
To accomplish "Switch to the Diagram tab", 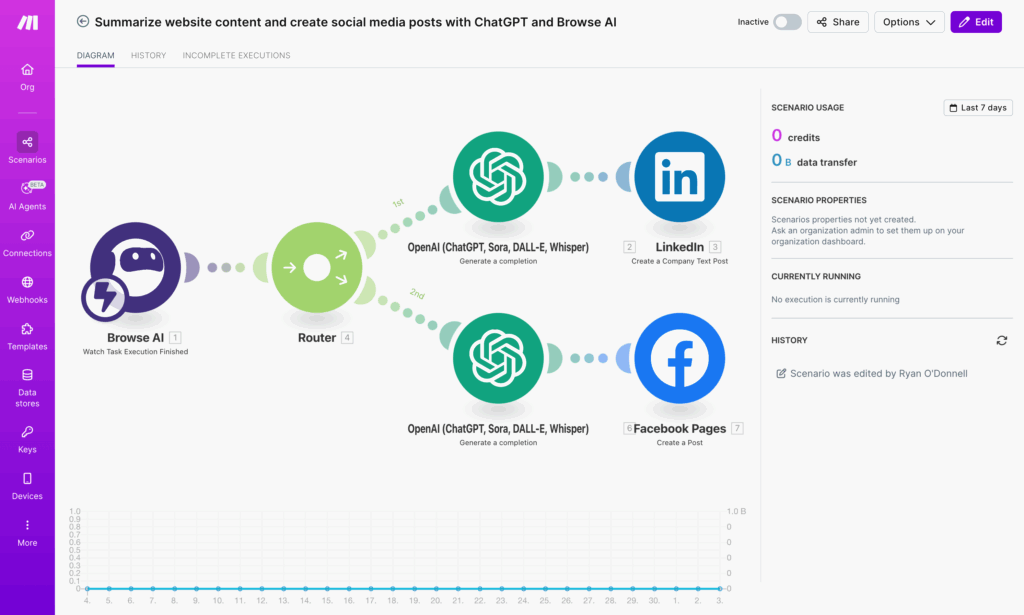I will coord(95,55).
